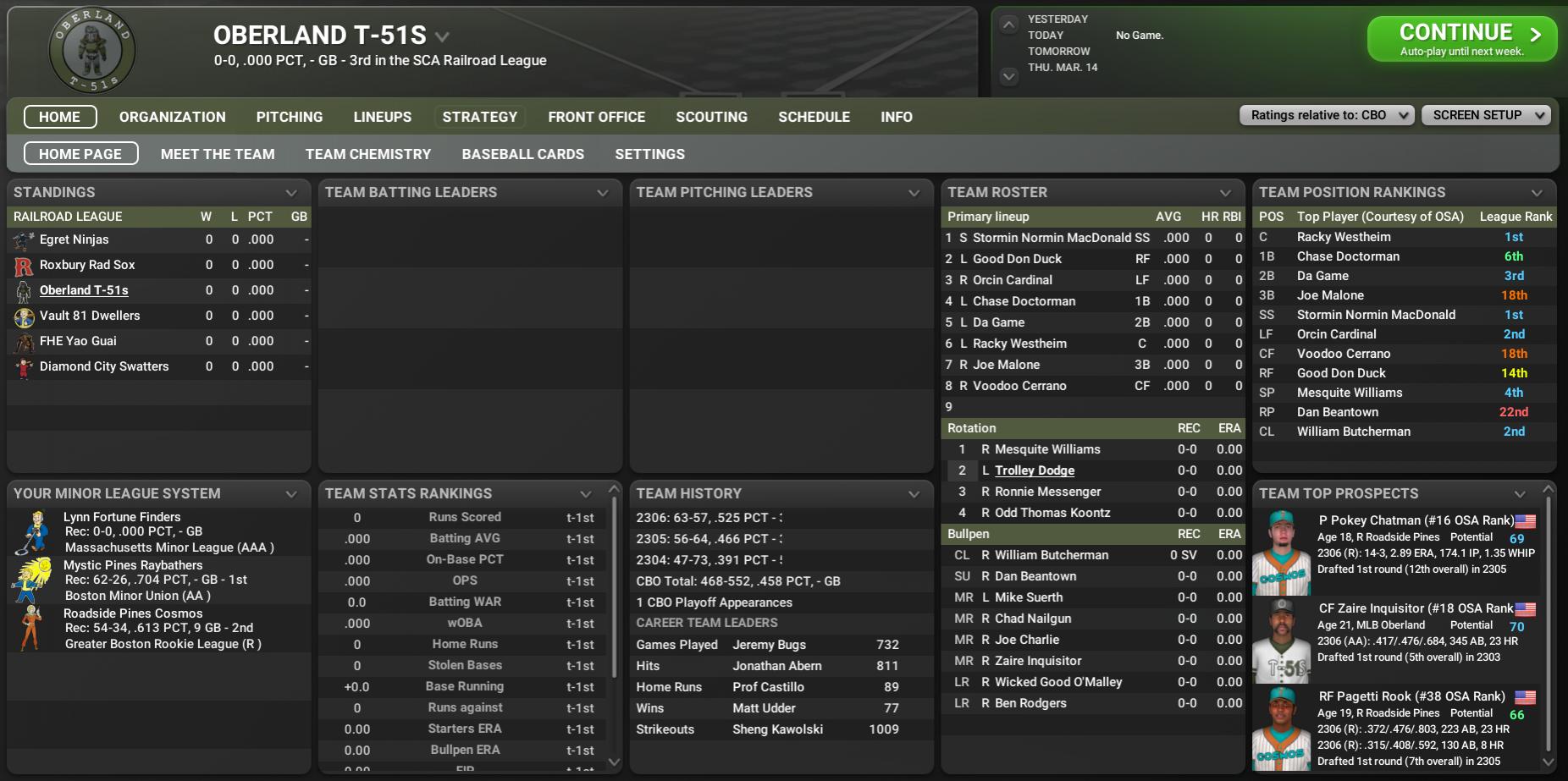Screen dimensions: 1568x781
Task: Click the Diamond City Swatters team icon
Action: click(24, 367)
